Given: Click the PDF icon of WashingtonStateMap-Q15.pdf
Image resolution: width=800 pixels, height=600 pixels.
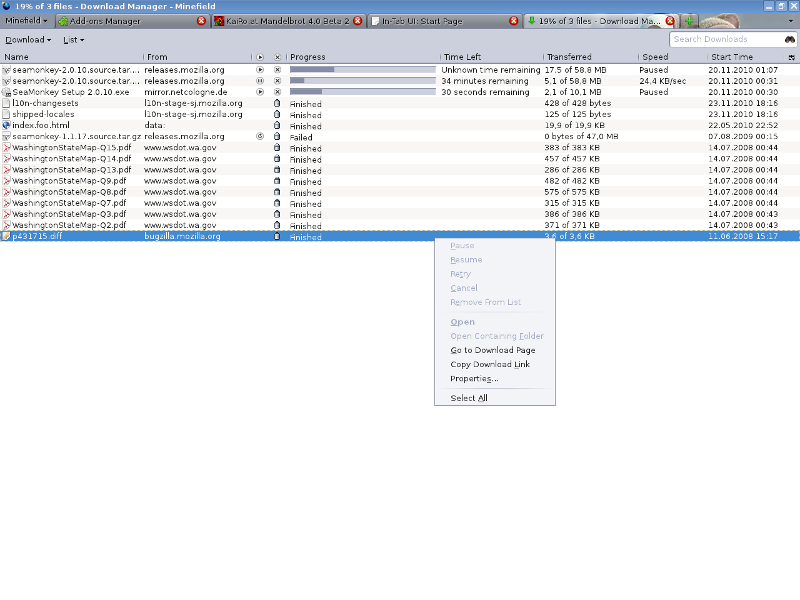Looking at the screenshot, I should pos(8,147).
